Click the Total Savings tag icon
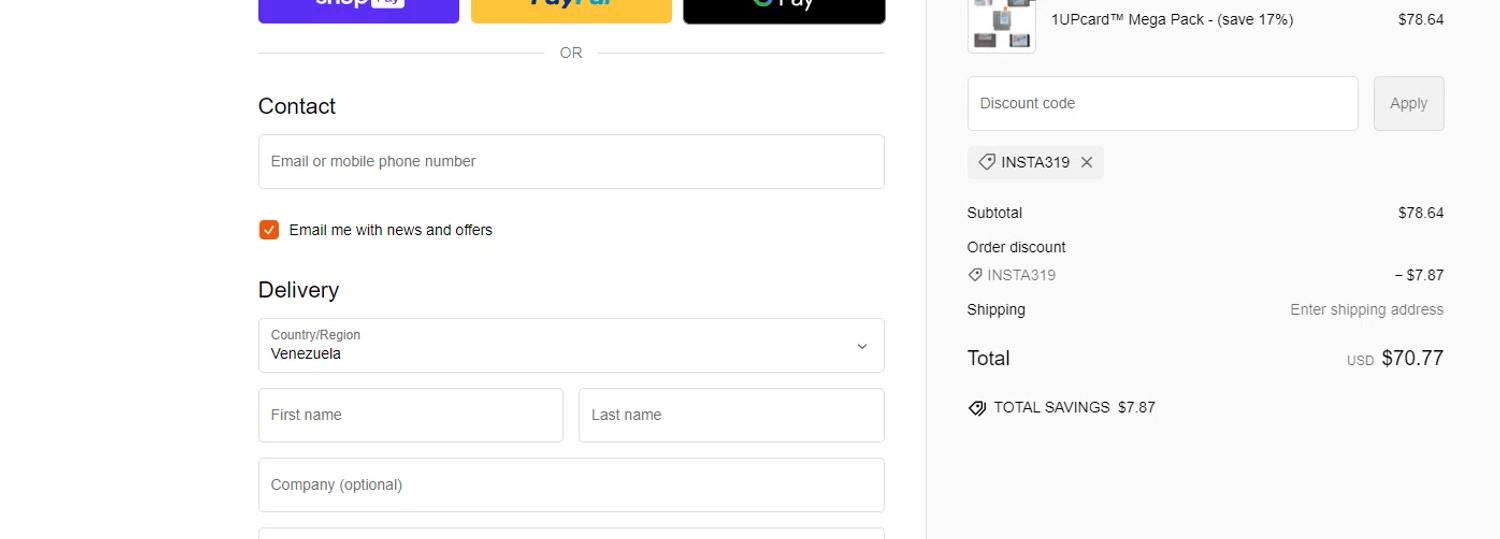1500x539 pixels. (x=977, y=408)
